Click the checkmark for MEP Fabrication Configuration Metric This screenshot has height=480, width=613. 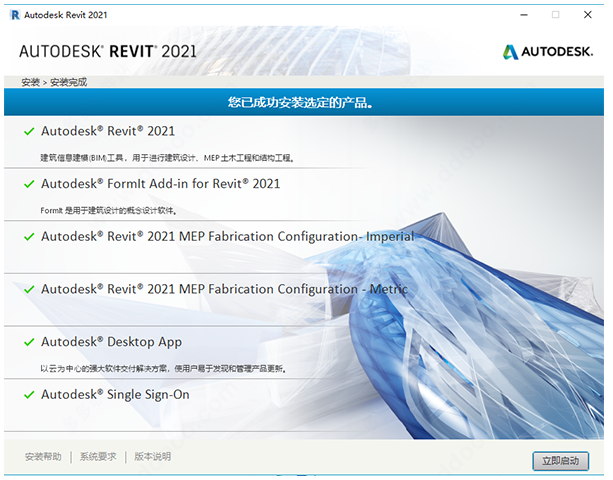tap(29, 289)
